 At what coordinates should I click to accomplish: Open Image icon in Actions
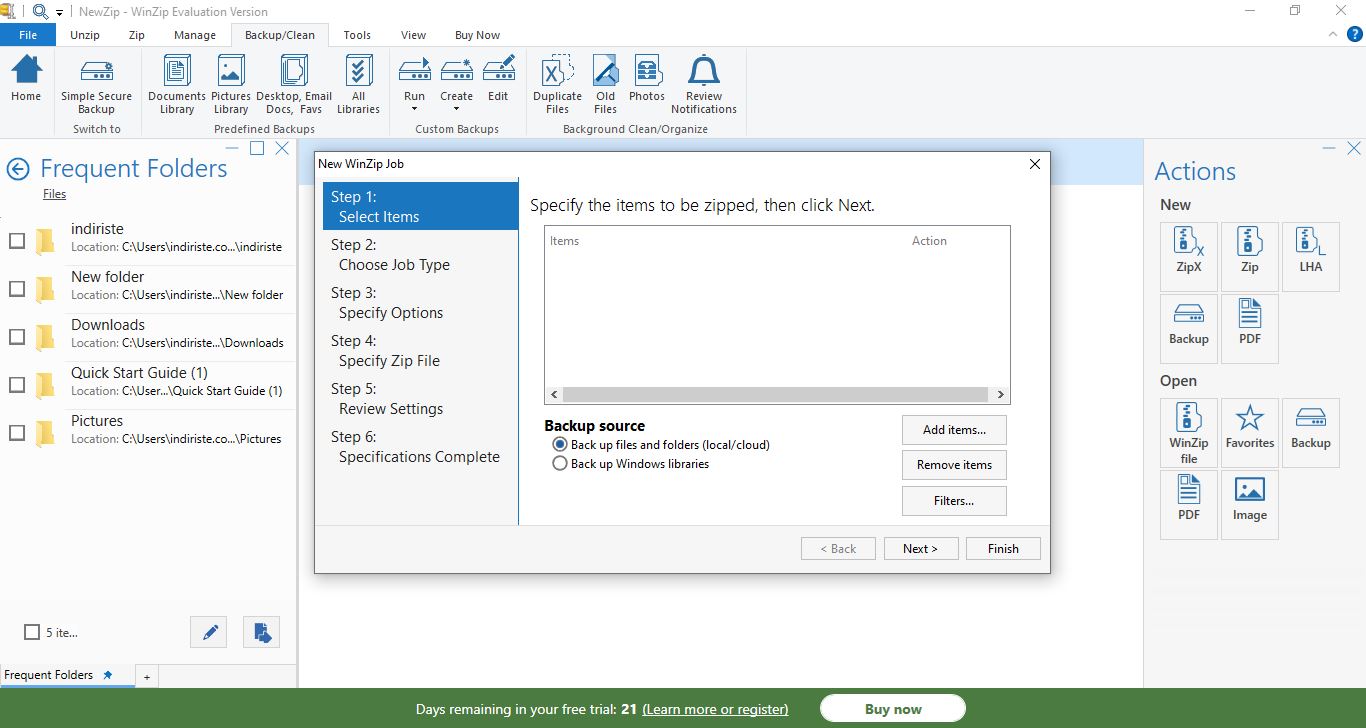pos(1250,505)
